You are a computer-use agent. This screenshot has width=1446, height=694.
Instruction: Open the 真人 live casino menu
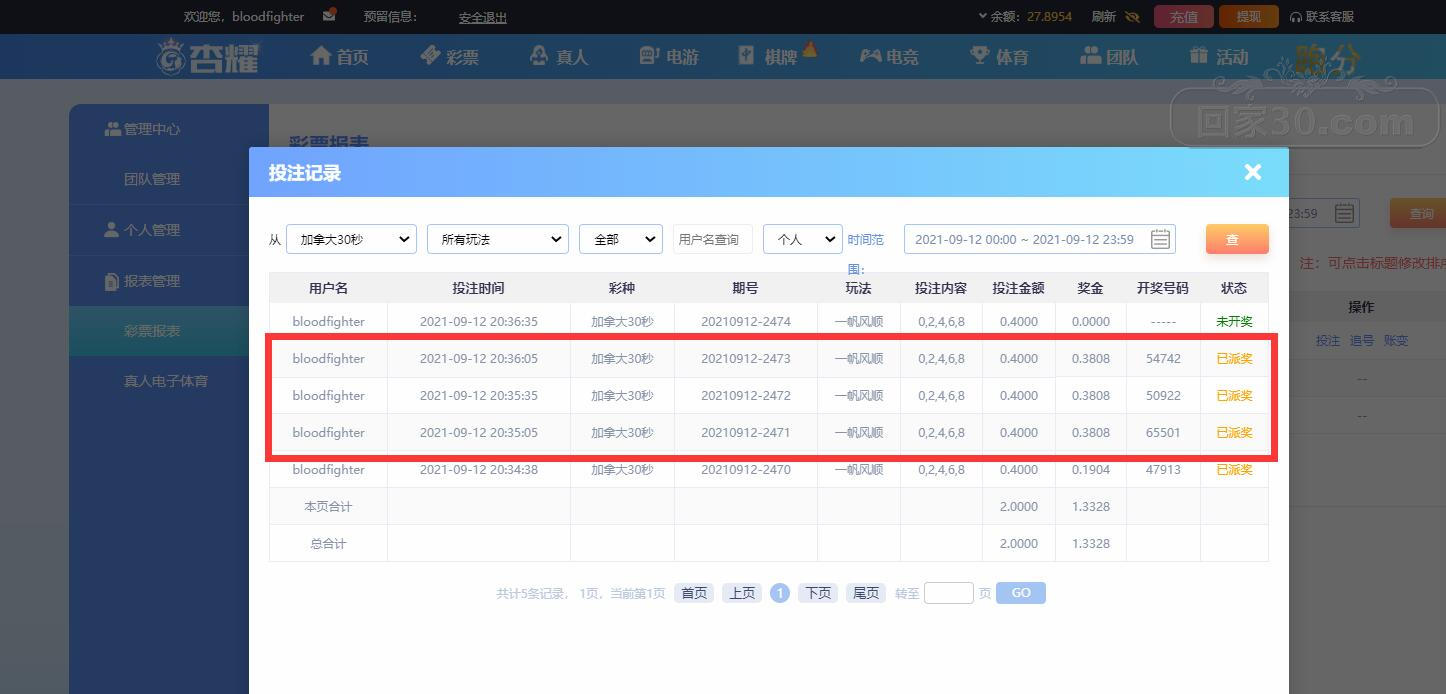click(559, 56)
